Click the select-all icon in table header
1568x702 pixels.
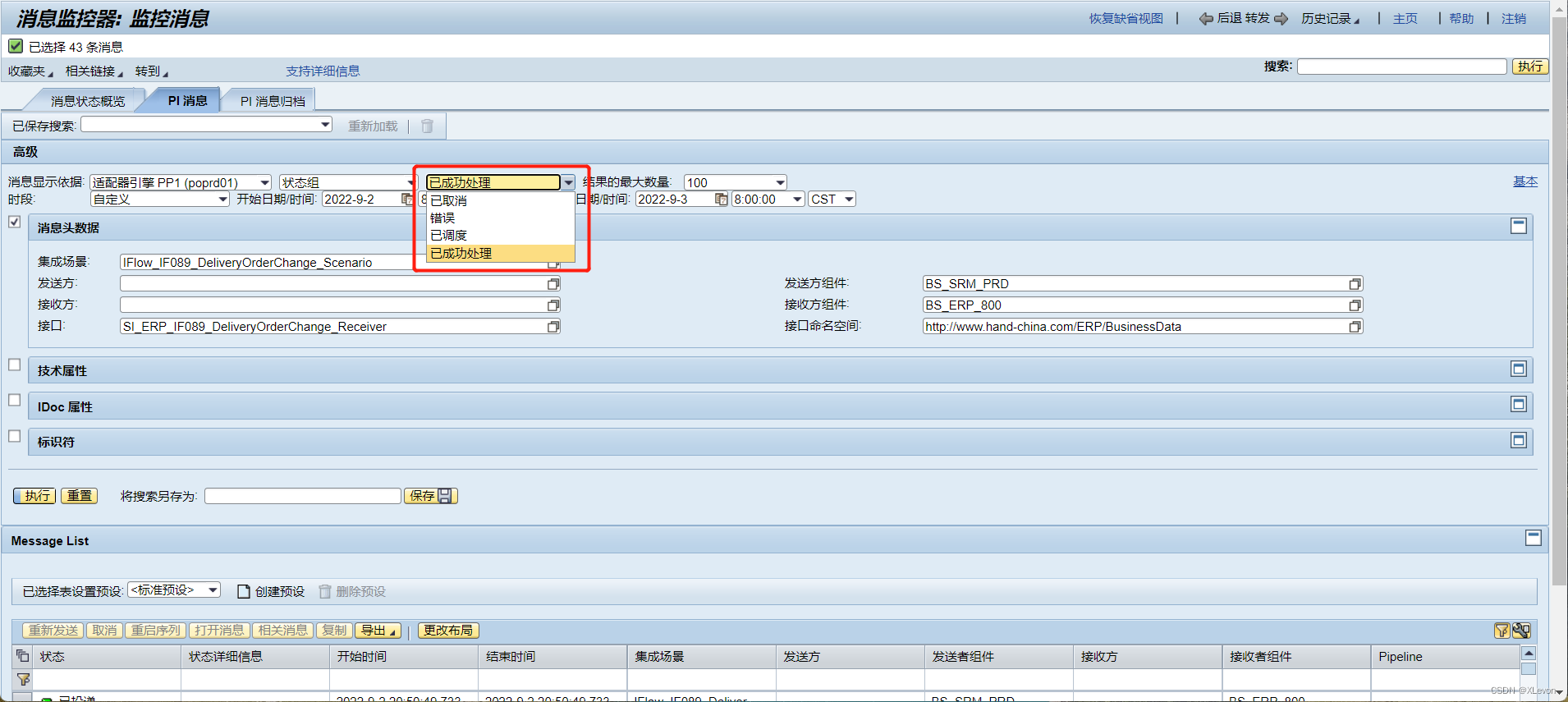(23, 656)
